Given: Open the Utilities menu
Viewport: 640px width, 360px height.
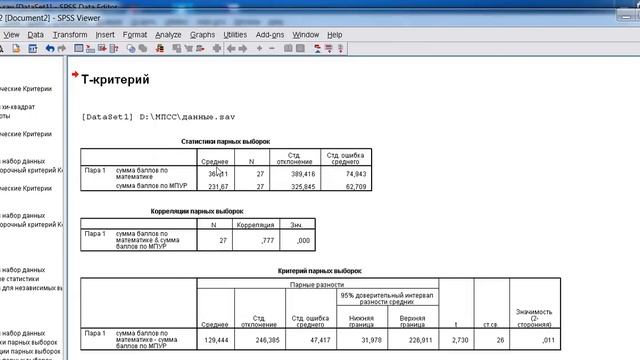Looking at the screenshot, I should point(235,35).
